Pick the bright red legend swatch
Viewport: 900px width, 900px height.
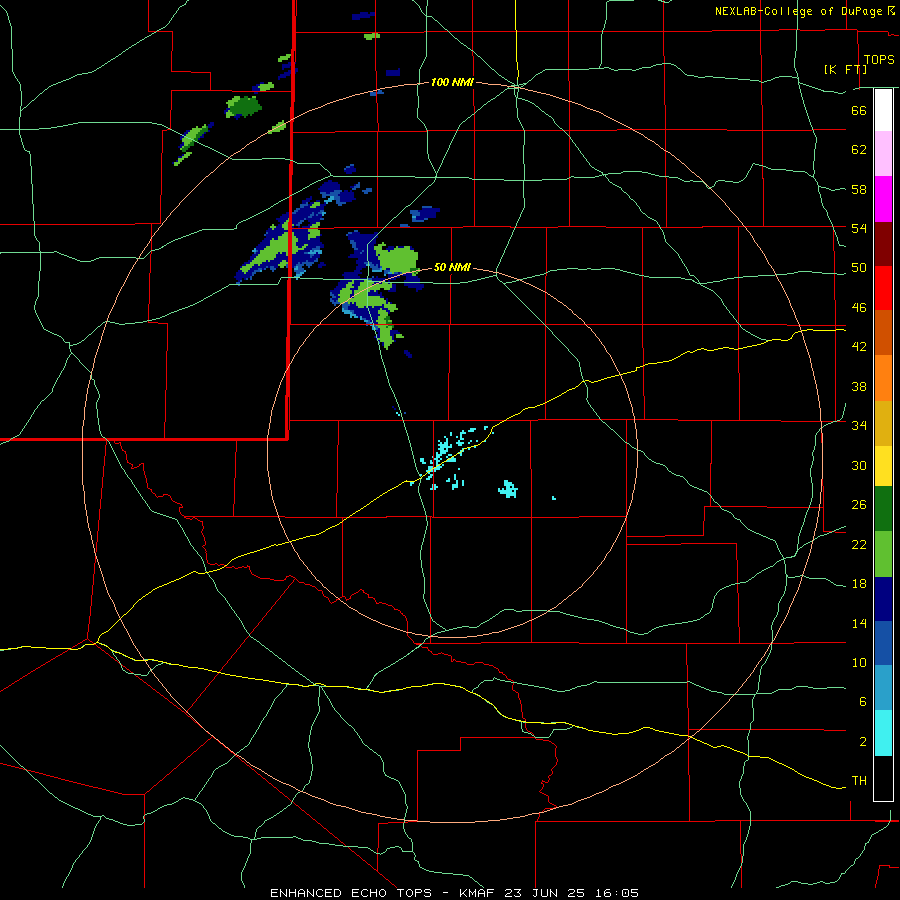(x=883, y=288)
